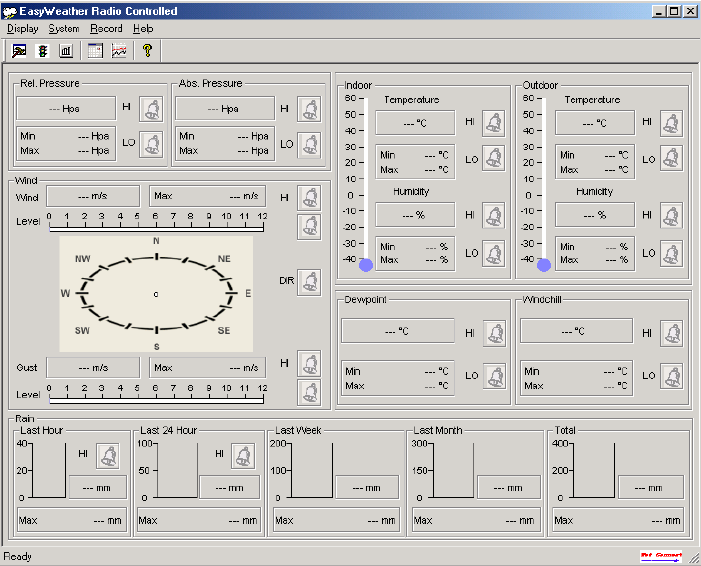This screenshot has width=701, height=566.
Task: Set gust high alarm bell
Action: [x=309, y=363]
